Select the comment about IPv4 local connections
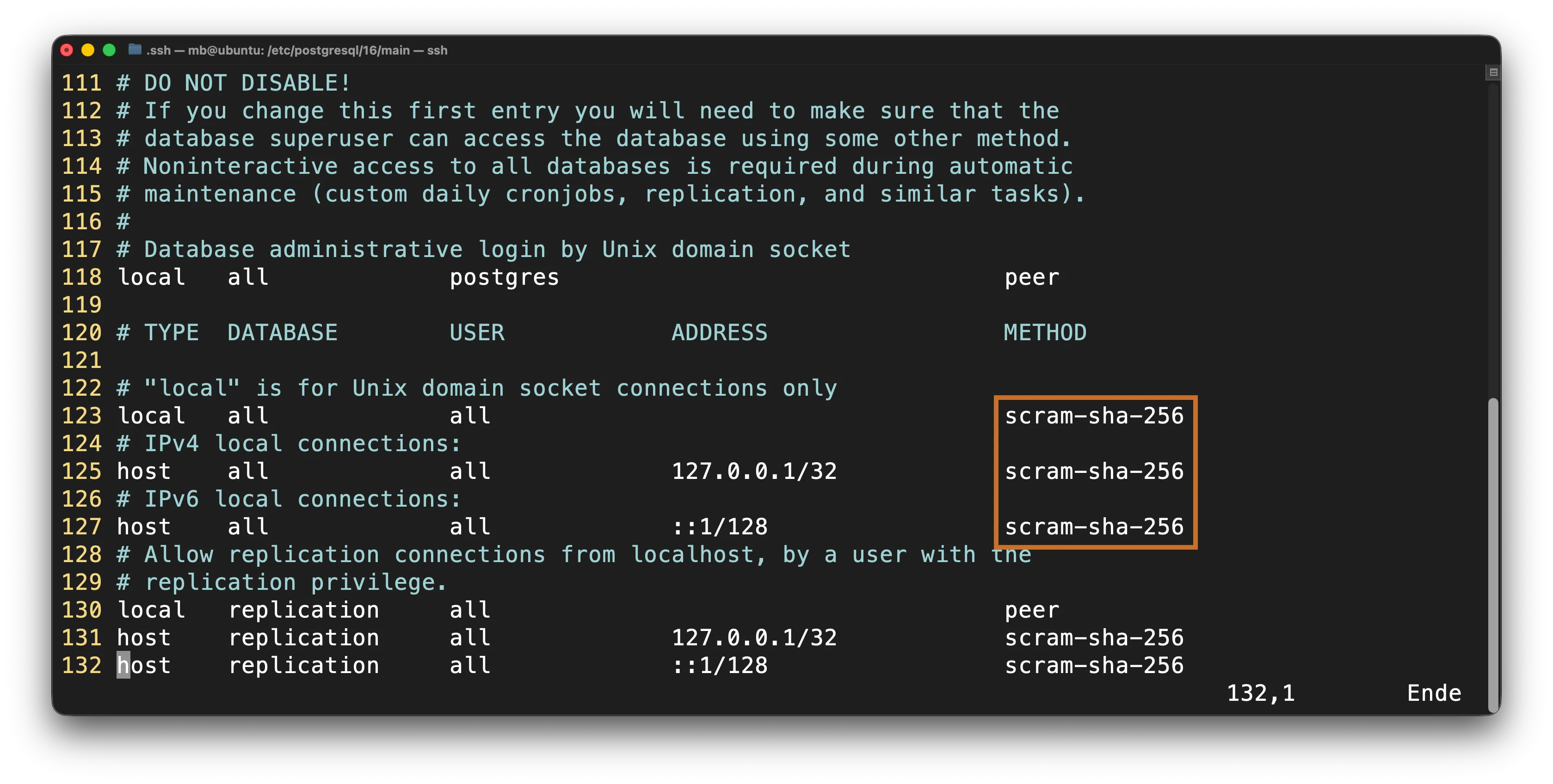 coord(288,443)
